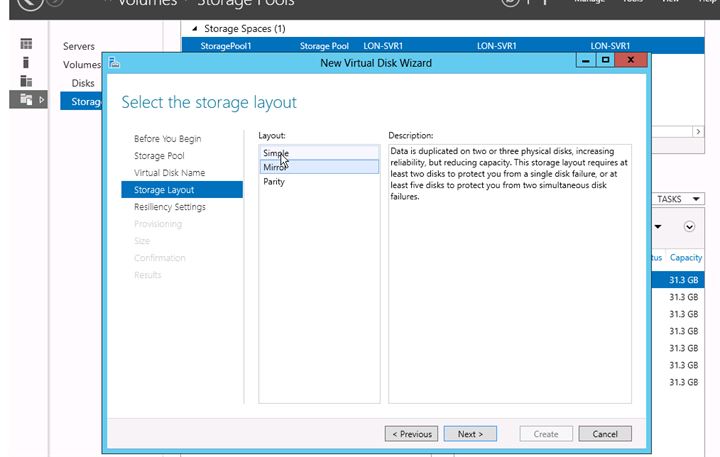The image size is (720, 457).
Task: Expand the circled chevron below TASKS
Action: pos(689,227)
